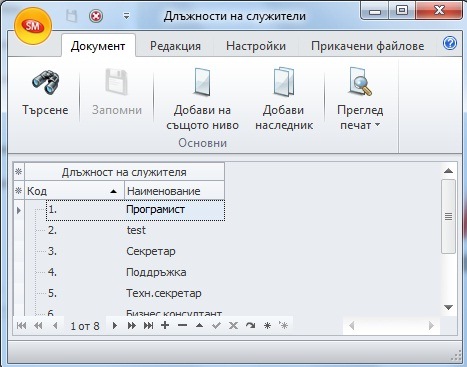Screen dimensions: 467x367
Task: Close the Длъжности на служители window
Action: pos(439,11)
